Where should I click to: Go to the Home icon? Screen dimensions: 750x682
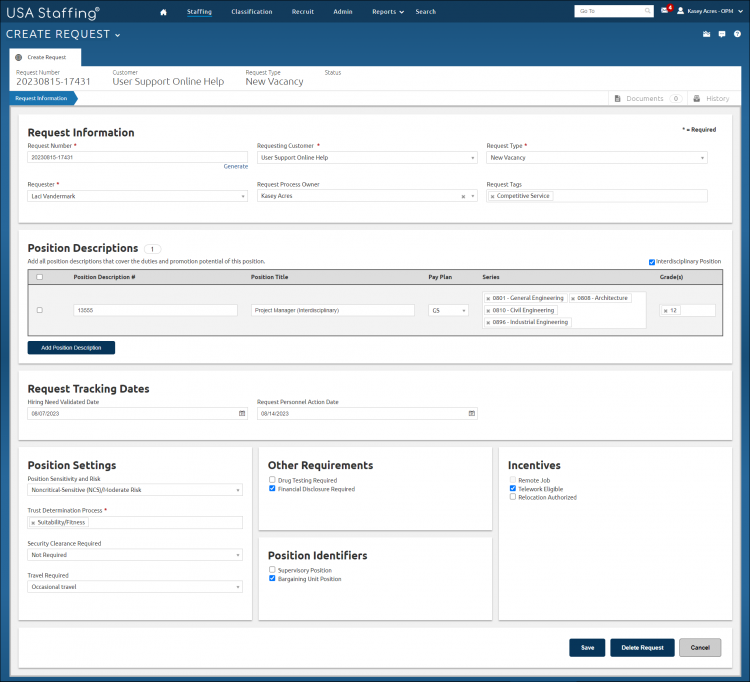(x=164, y=12)
